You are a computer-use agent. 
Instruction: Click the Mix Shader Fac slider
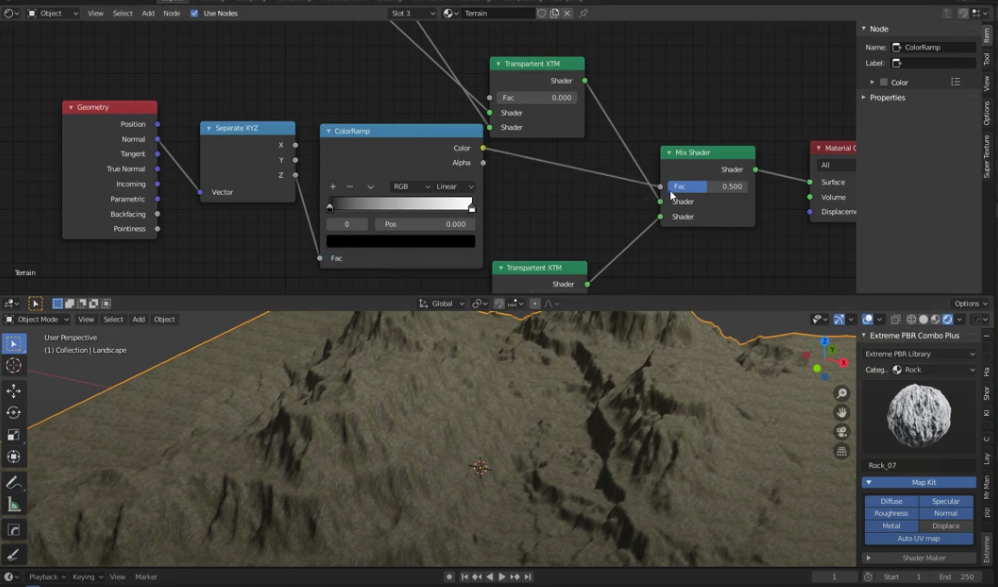(x=710, y=186)
